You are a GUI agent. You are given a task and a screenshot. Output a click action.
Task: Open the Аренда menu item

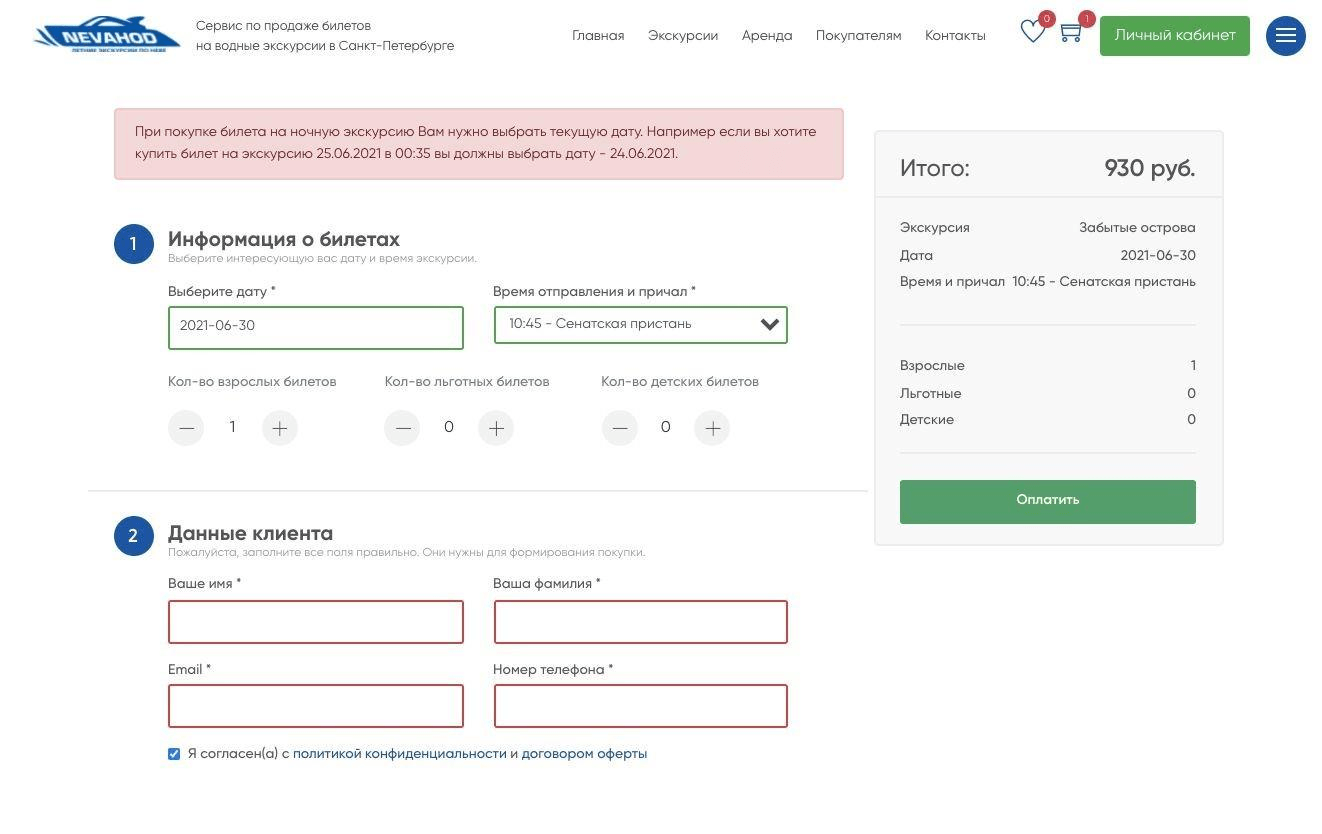pyautogui.click(x=767, y=36)
